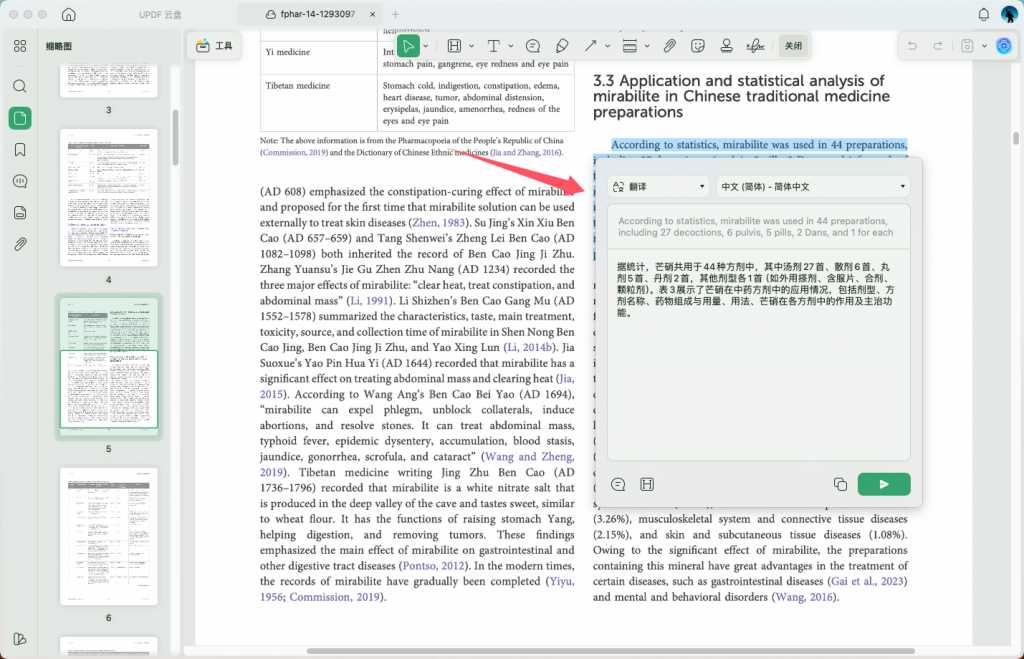Select the stamp tool
The width and height of the screenshot is (1024, 659).
726,46
